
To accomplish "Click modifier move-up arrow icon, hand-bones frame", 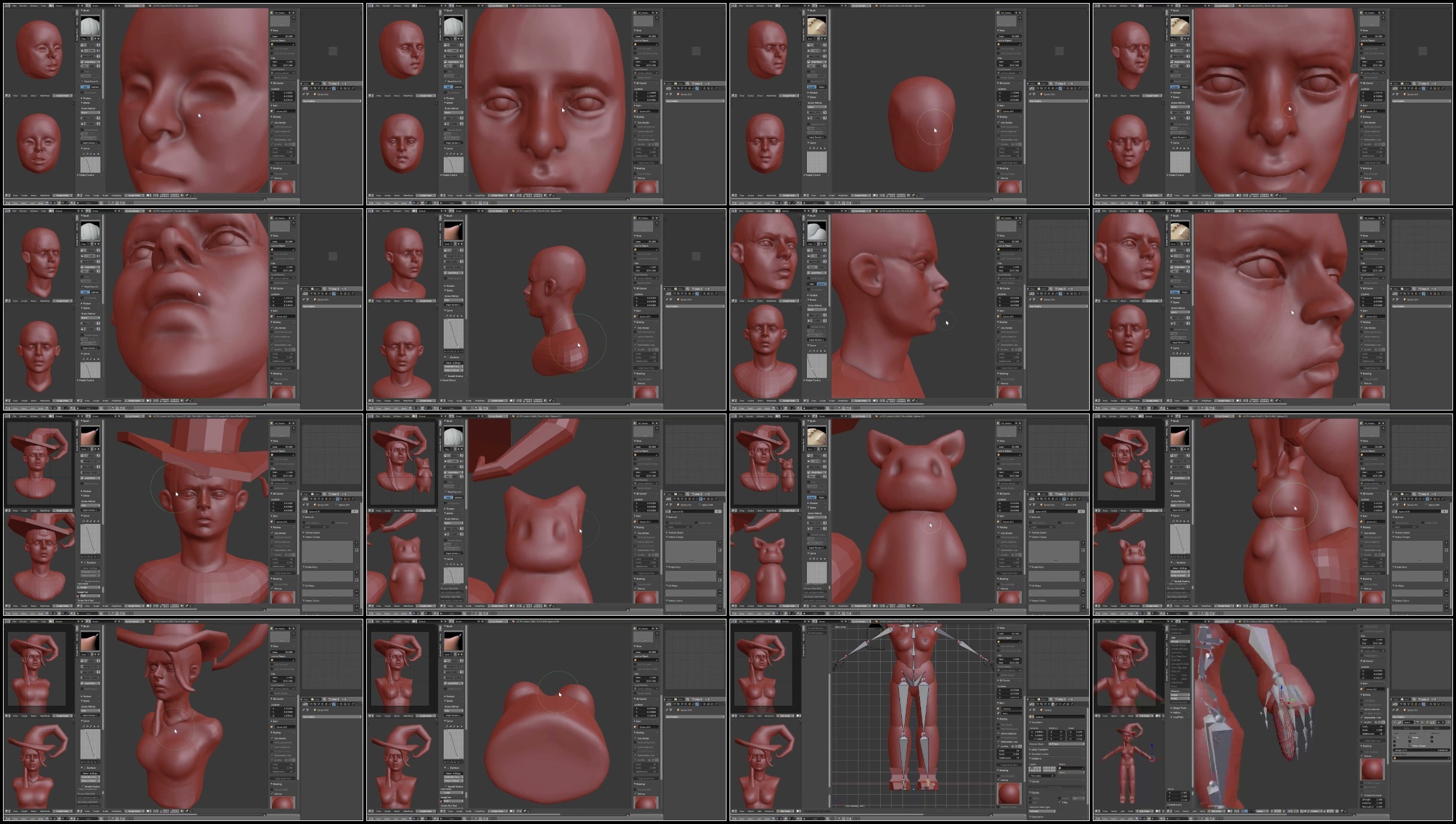I will pos(1439,723).
